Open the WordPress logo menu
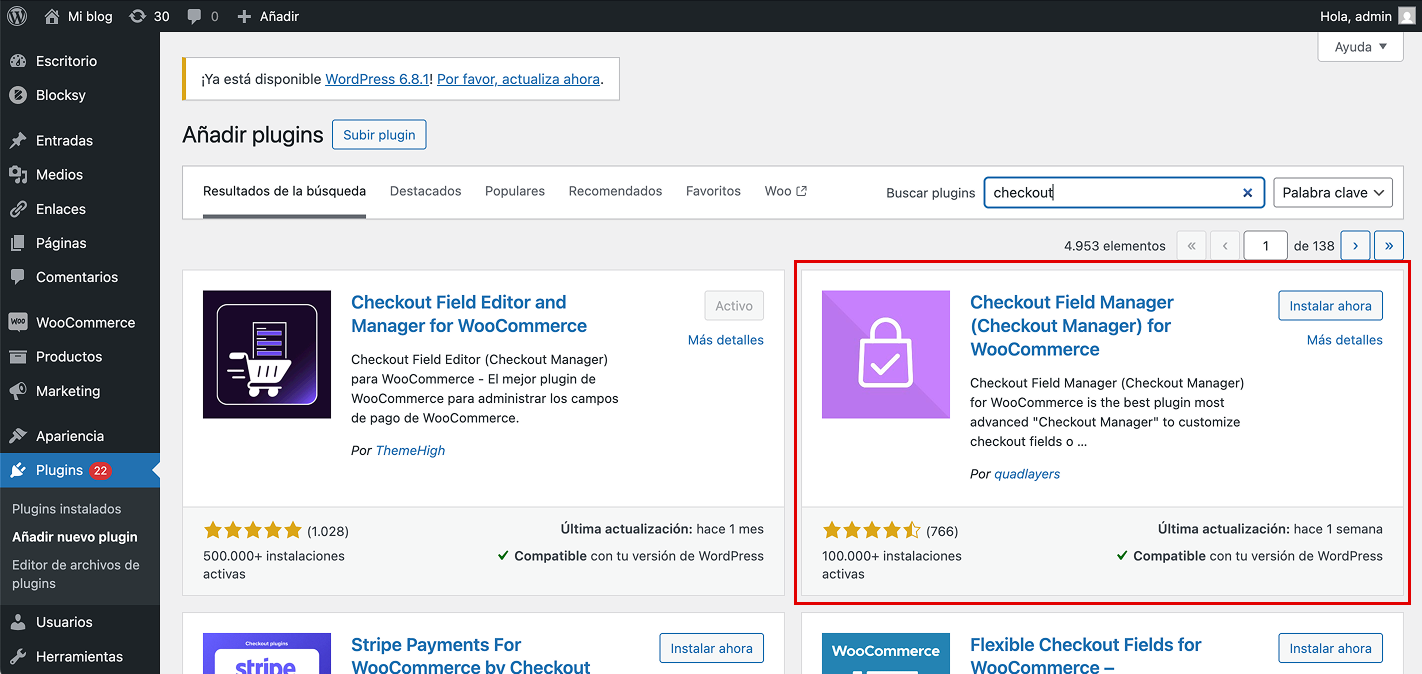The height and width of the screenshot is (674, 1422). 17,16
